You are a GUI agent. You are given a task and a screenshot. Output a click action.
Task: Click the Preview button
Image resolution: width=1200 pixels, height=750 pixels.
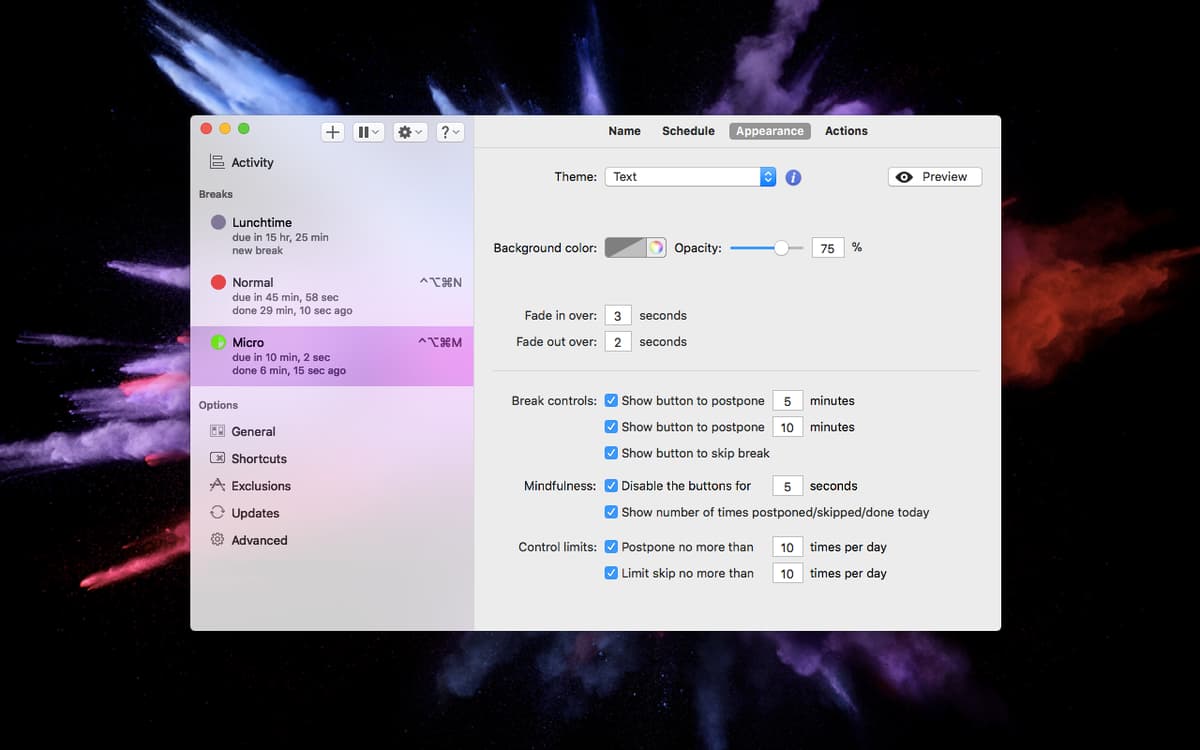pyautogui.click(x=934, y=177)
